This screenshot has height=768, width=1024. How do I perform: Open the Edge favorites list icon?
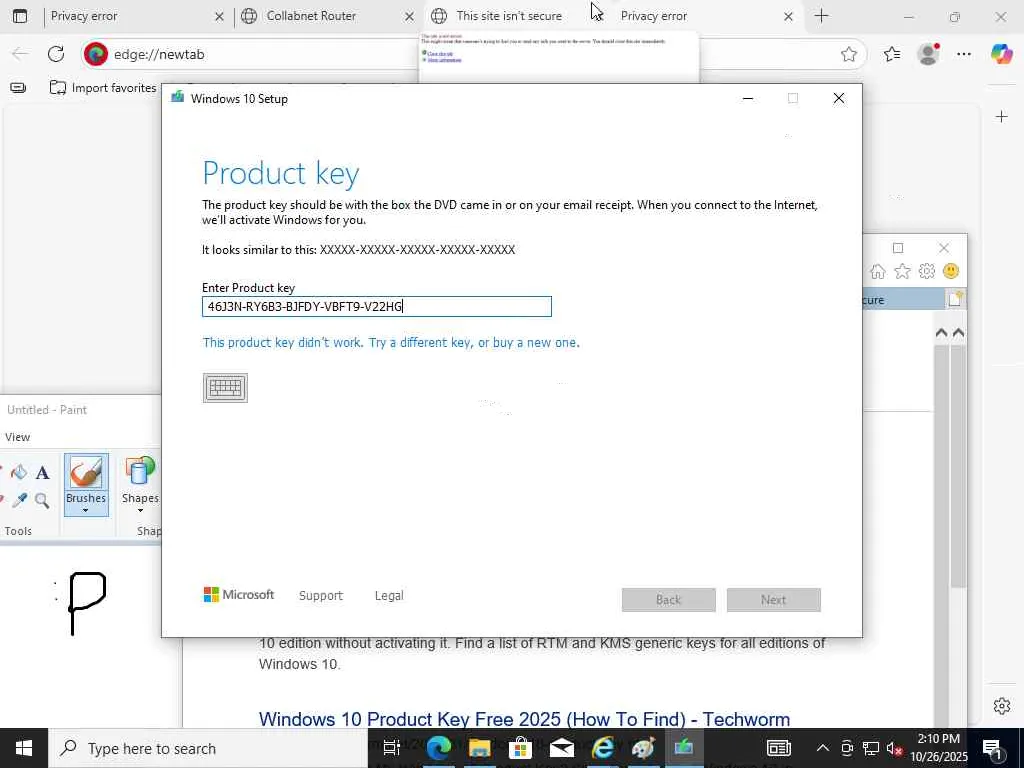892,54
